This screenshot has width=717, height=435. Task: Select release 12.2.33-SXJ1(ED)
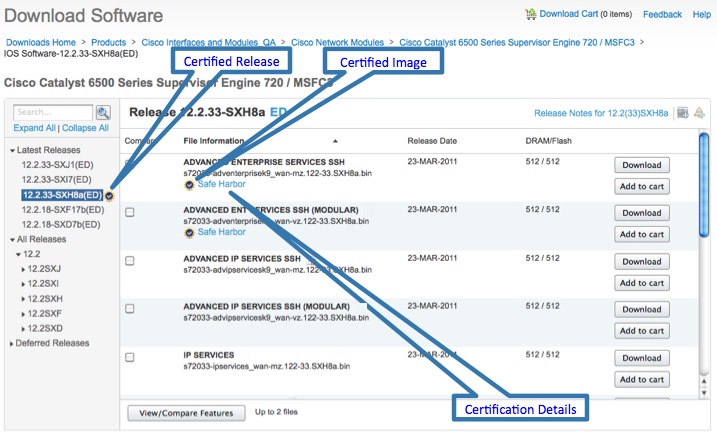pos(57,165)
